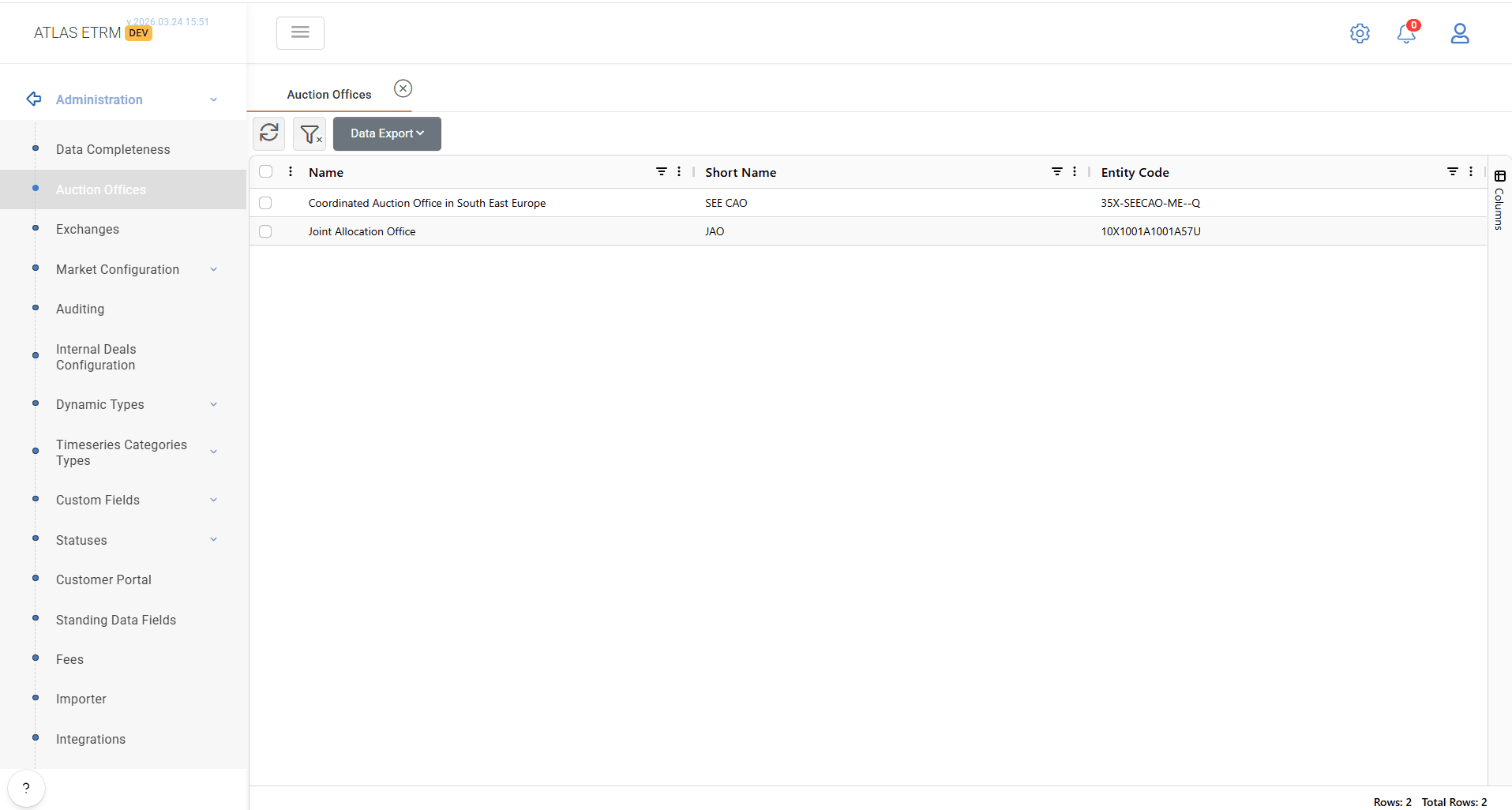Viewport: 1512px width, 810px height.
Task: Click the refresh grid icon
Action: 269,133
